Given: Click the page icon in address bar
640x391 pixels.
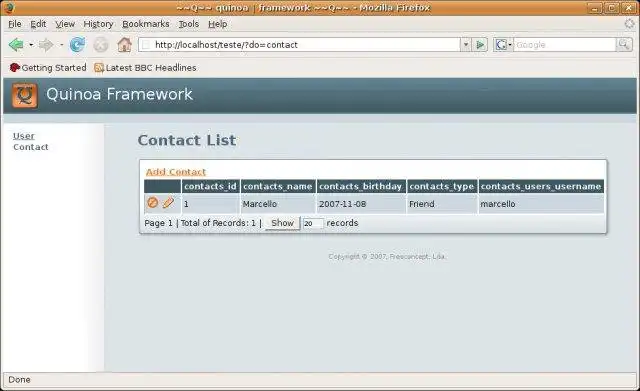Looking at the screenshot, I should coord(146,44).
